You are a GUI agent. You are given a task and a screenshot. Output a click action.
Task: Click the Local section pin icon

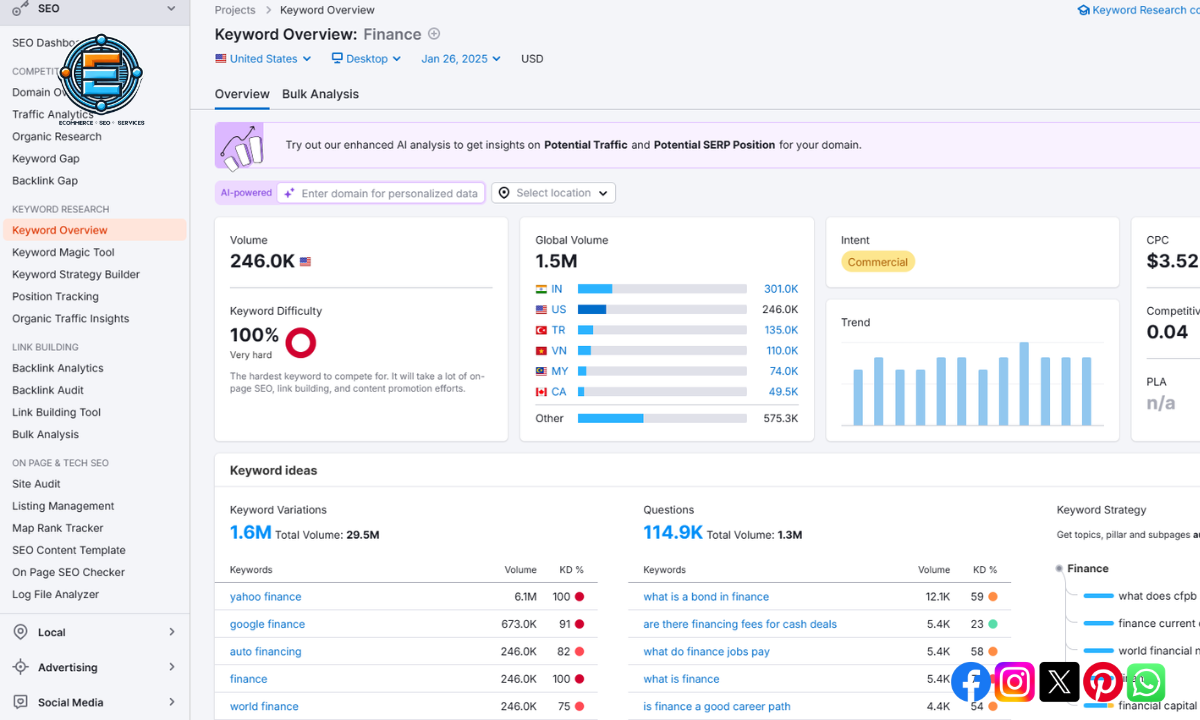[22, 631]
